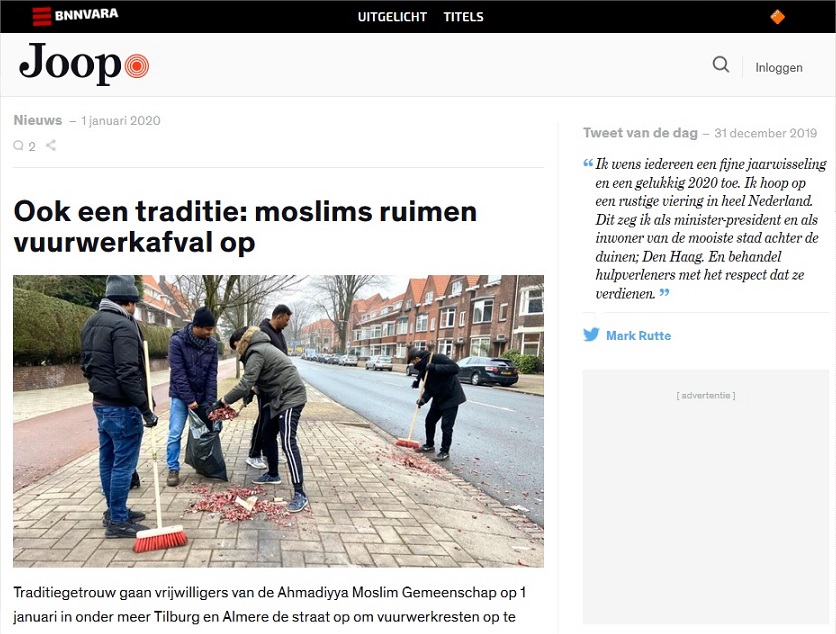
Task: Click the Twitter bird icon
Action: pos(591,335)
